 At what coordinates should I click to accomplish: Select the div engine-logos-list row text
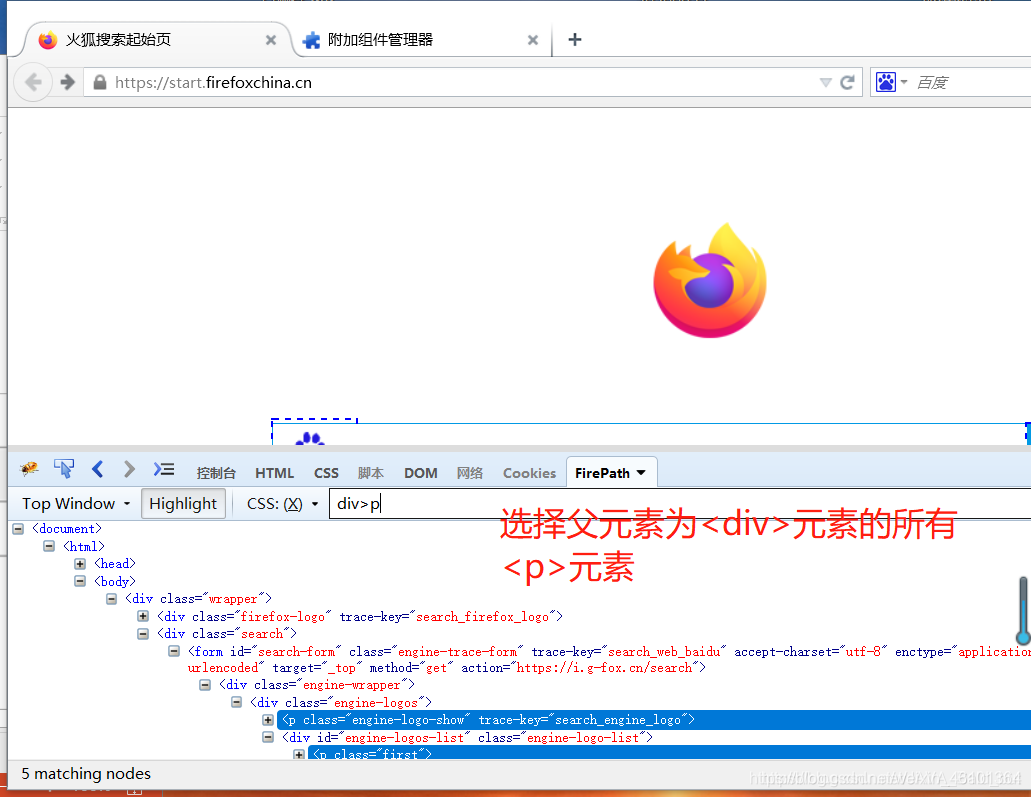(468, 738)
